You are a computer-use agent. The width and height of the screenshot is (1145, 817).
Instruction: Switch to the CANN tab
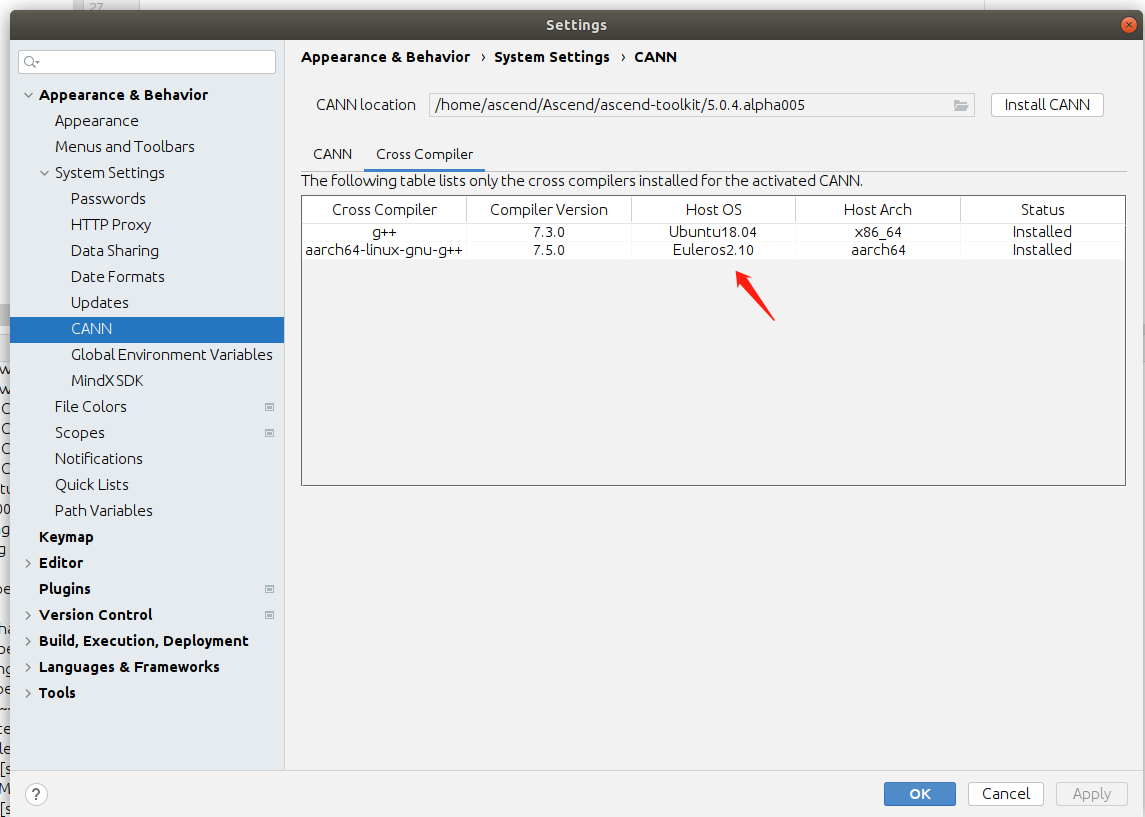coord(332,154)
